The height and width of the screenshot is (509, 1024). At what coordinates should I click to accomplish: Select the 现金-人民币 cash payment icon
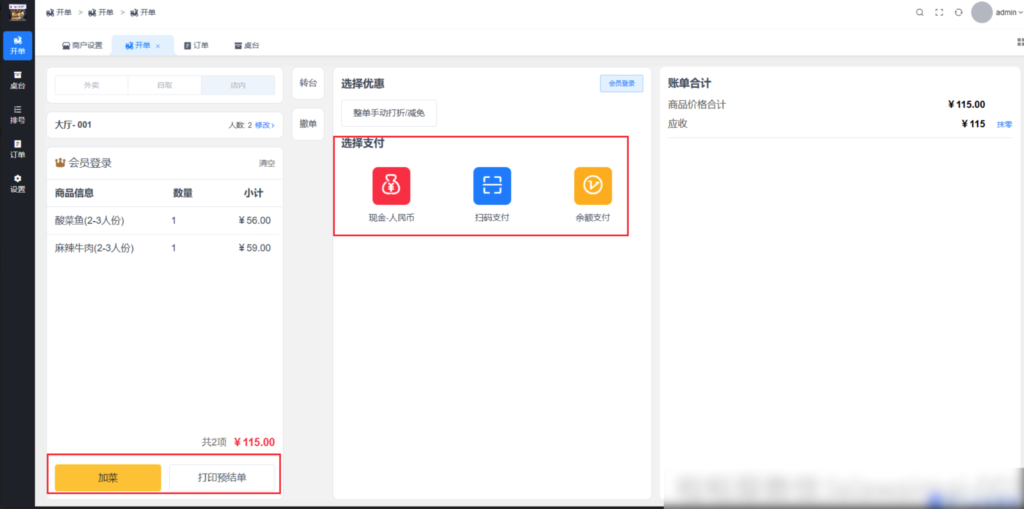(x=392, y=186)
